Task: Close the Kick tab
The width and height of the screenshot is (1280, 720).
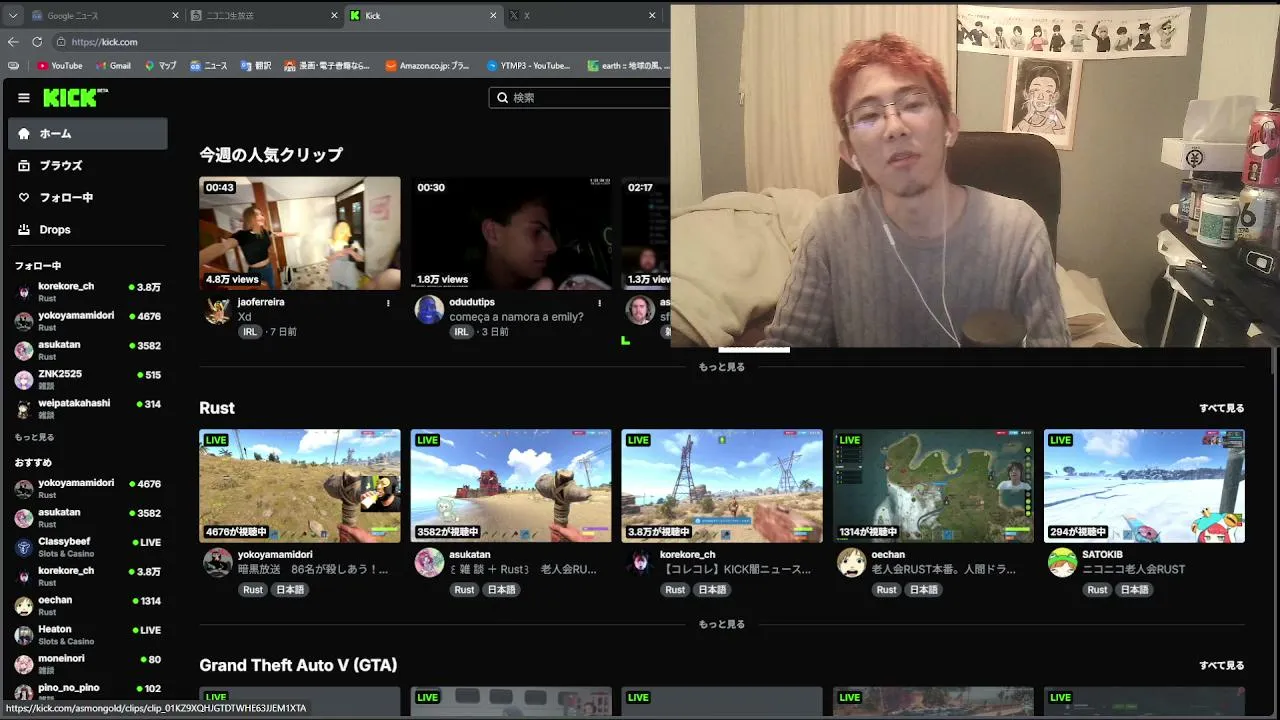Action: point(493,16)
